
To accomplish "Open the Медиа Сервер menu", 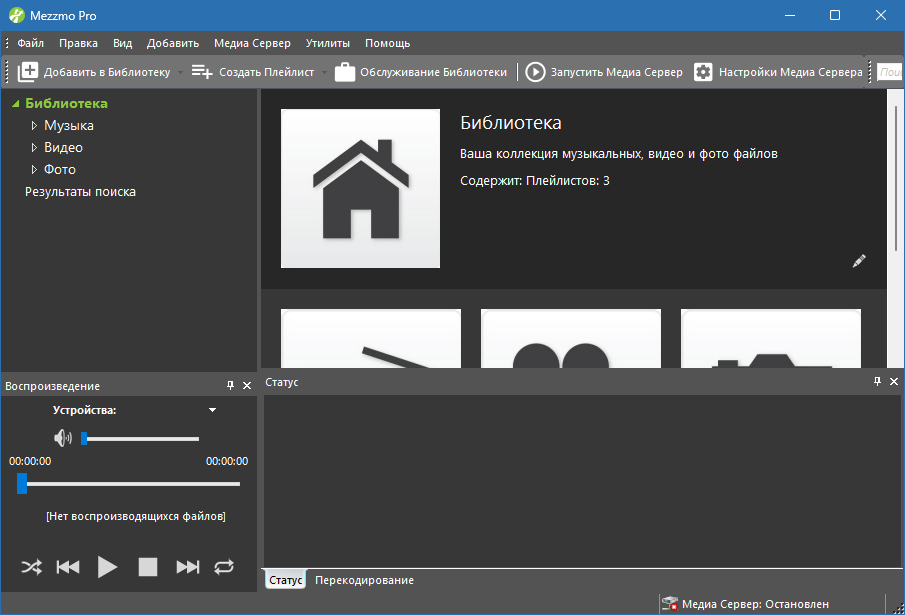I will pos(252,43).
